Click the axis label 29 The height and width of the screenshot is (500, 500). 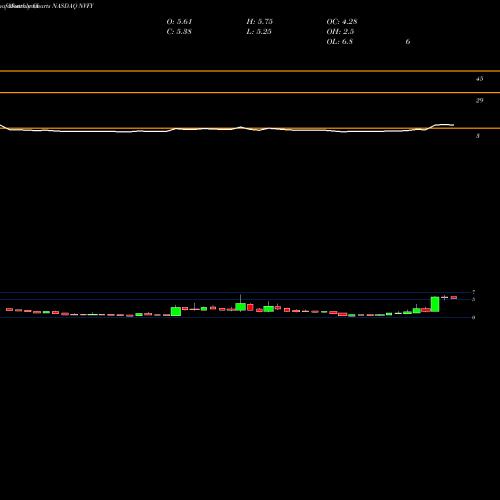click(479, 100)
